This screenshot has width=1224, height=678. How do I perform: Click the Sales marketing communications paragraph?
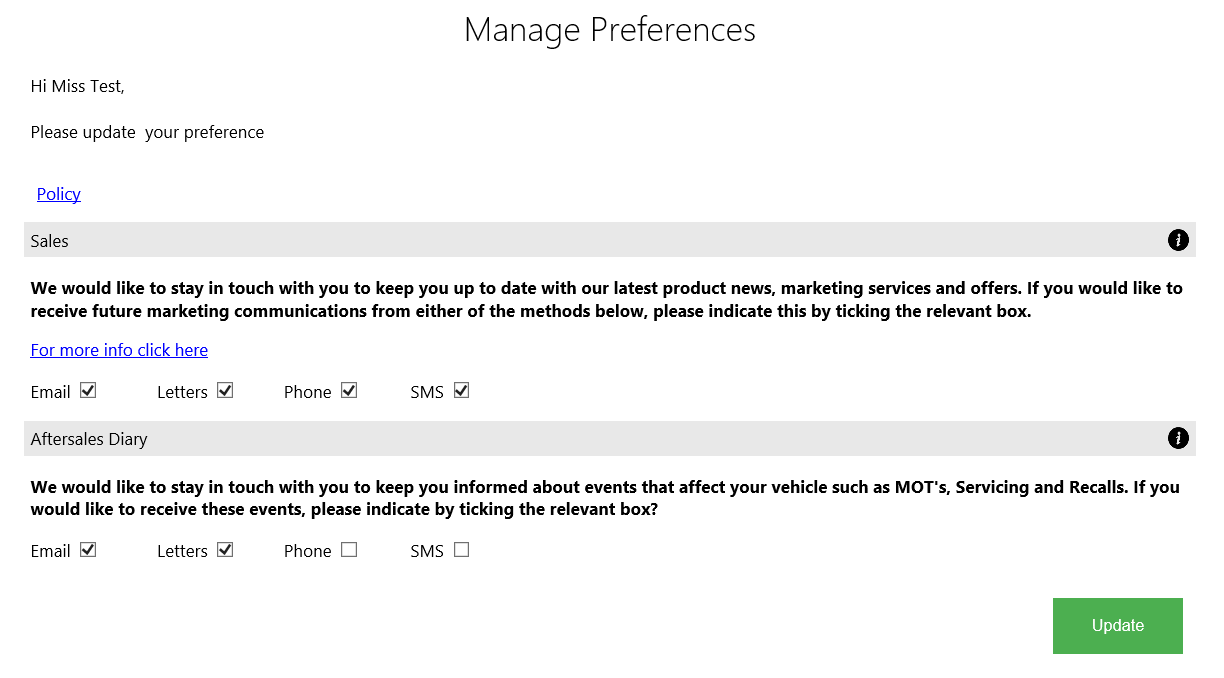pyautogui.click(x=606, y=299)
